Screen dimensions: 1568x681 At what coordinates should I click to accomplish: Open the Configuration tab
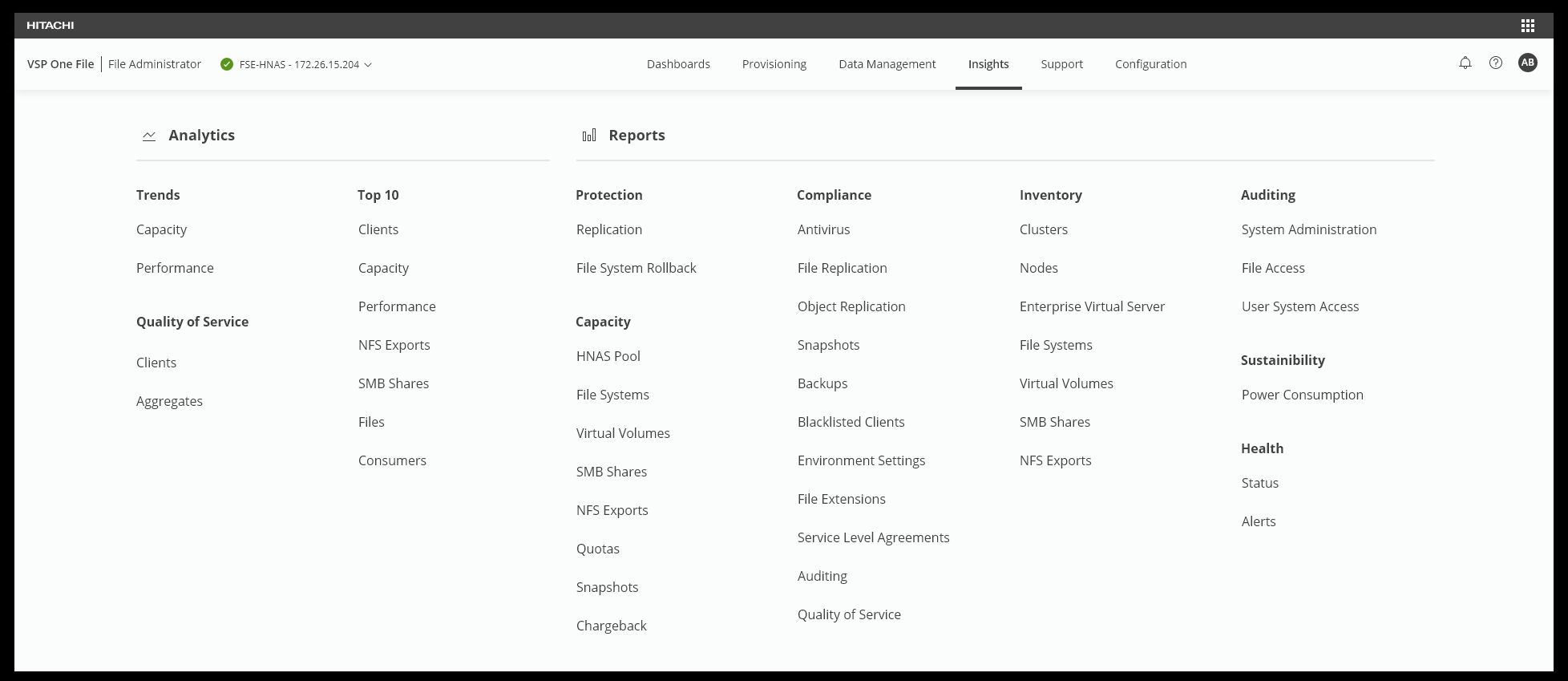click(x=1151, y=64)
